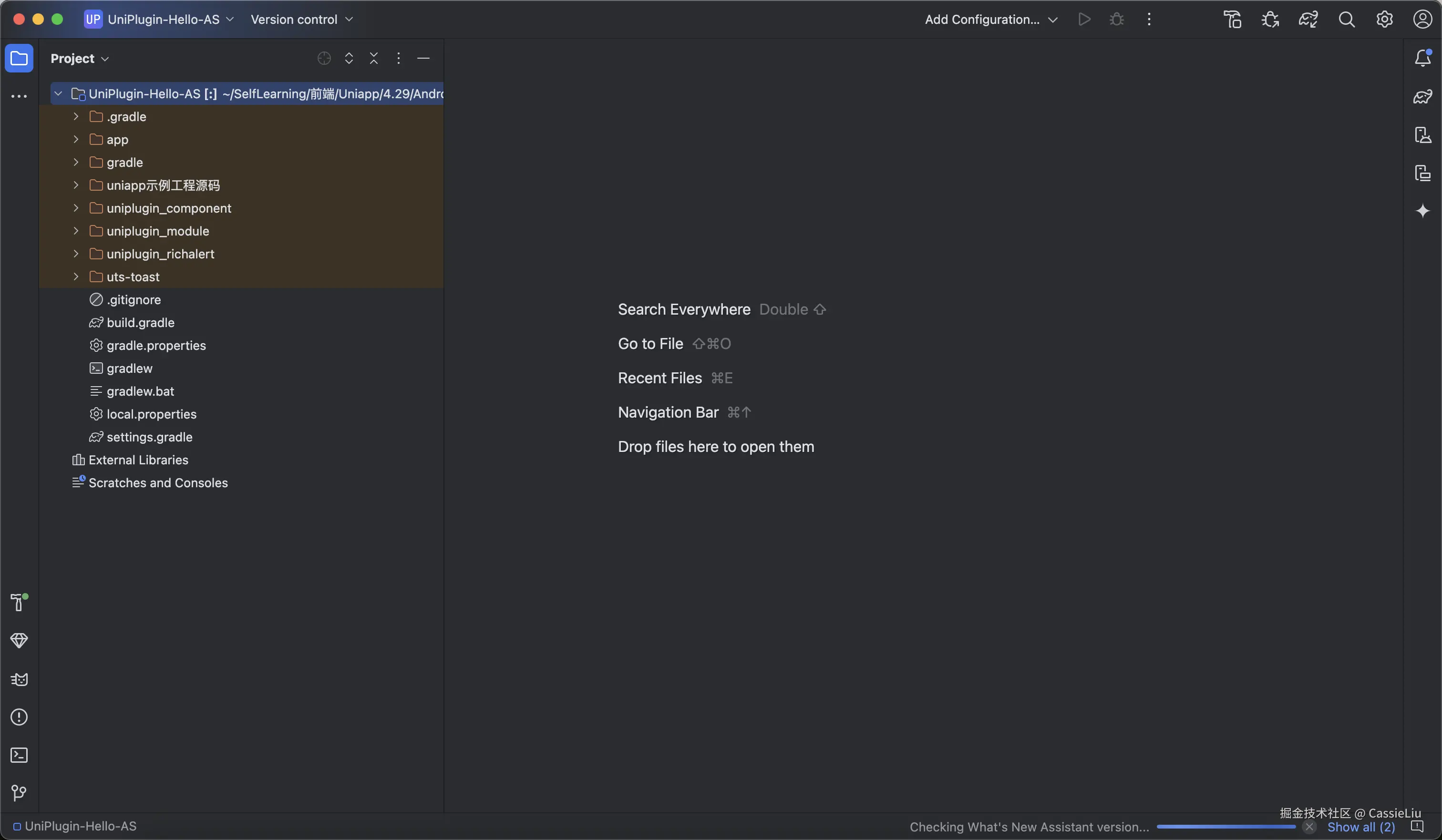Cancel the Checking What's New Assistant progress

(x=1309, y=827)
